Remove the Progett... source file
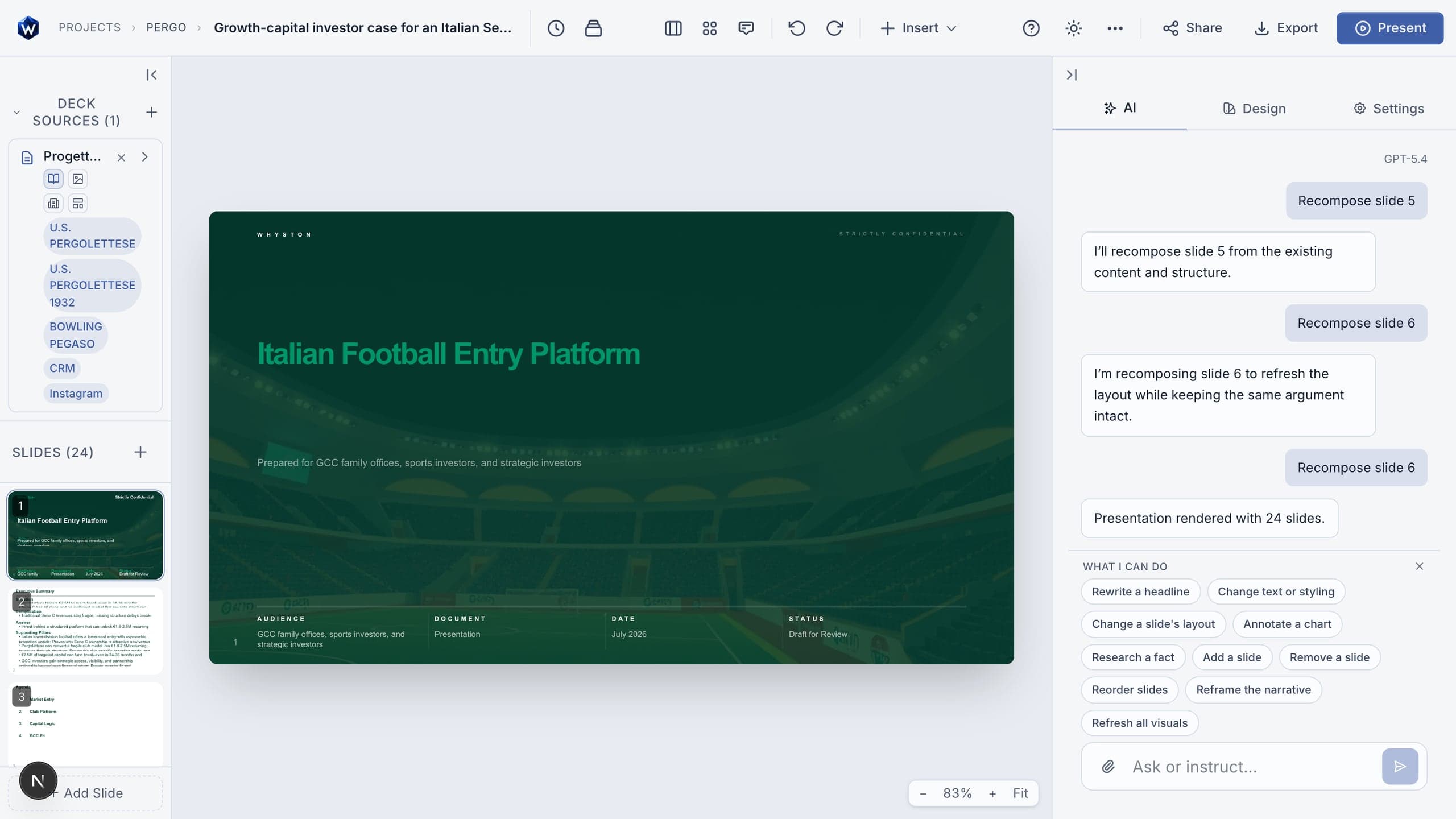 coord(121,158)
